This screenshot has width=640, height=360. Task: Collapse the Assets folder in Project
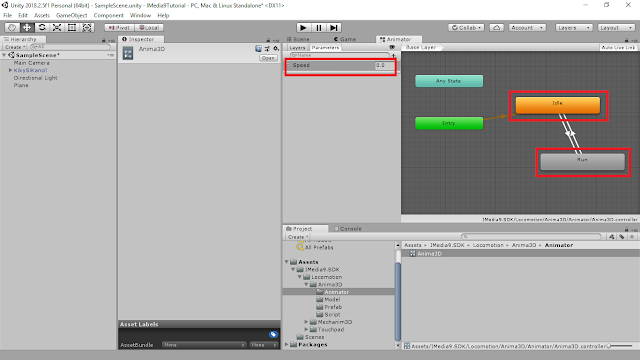coord(287,262)
